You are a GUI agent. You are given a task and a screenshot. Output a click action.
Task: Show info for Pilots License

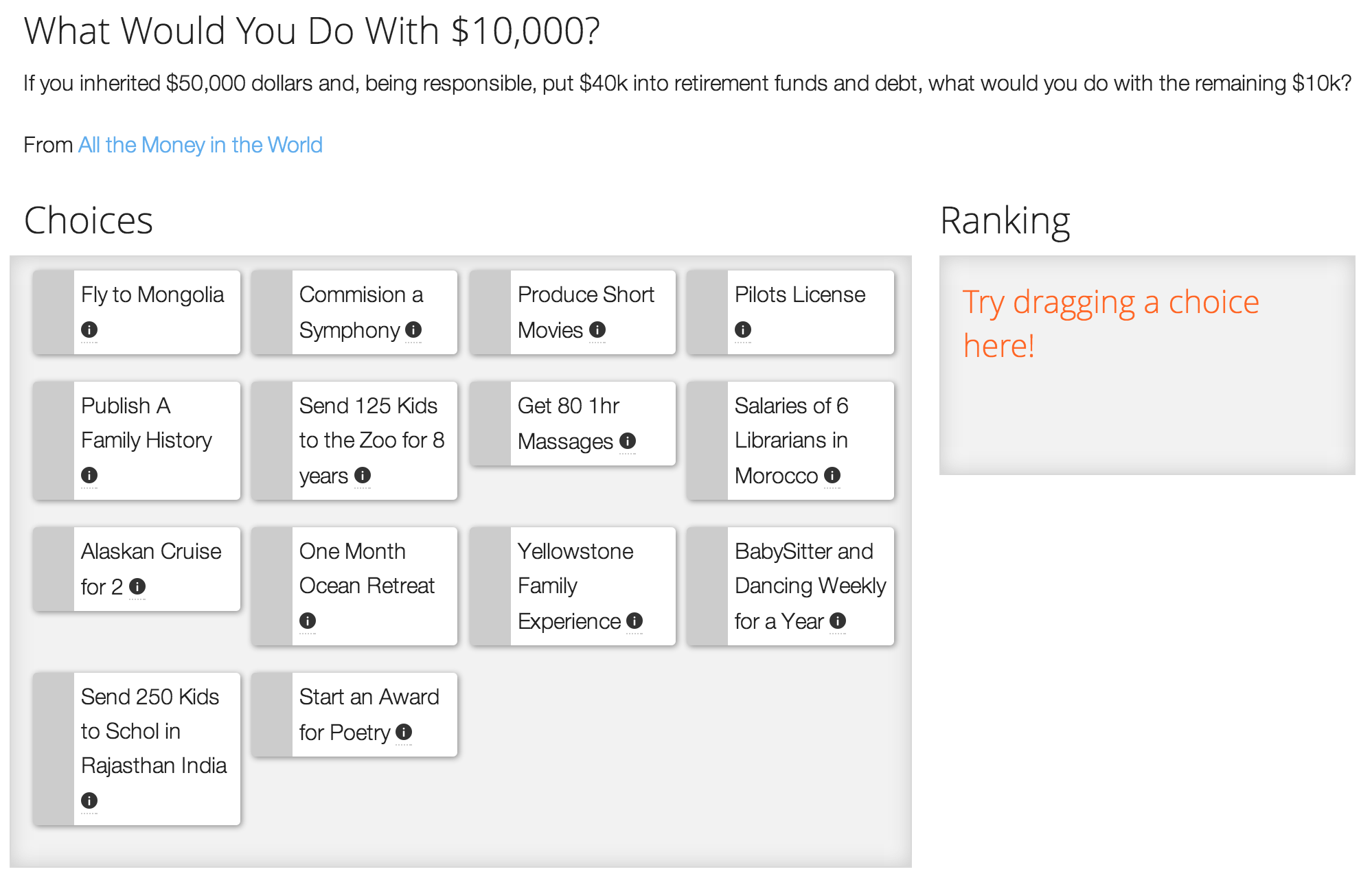[743, 330]
